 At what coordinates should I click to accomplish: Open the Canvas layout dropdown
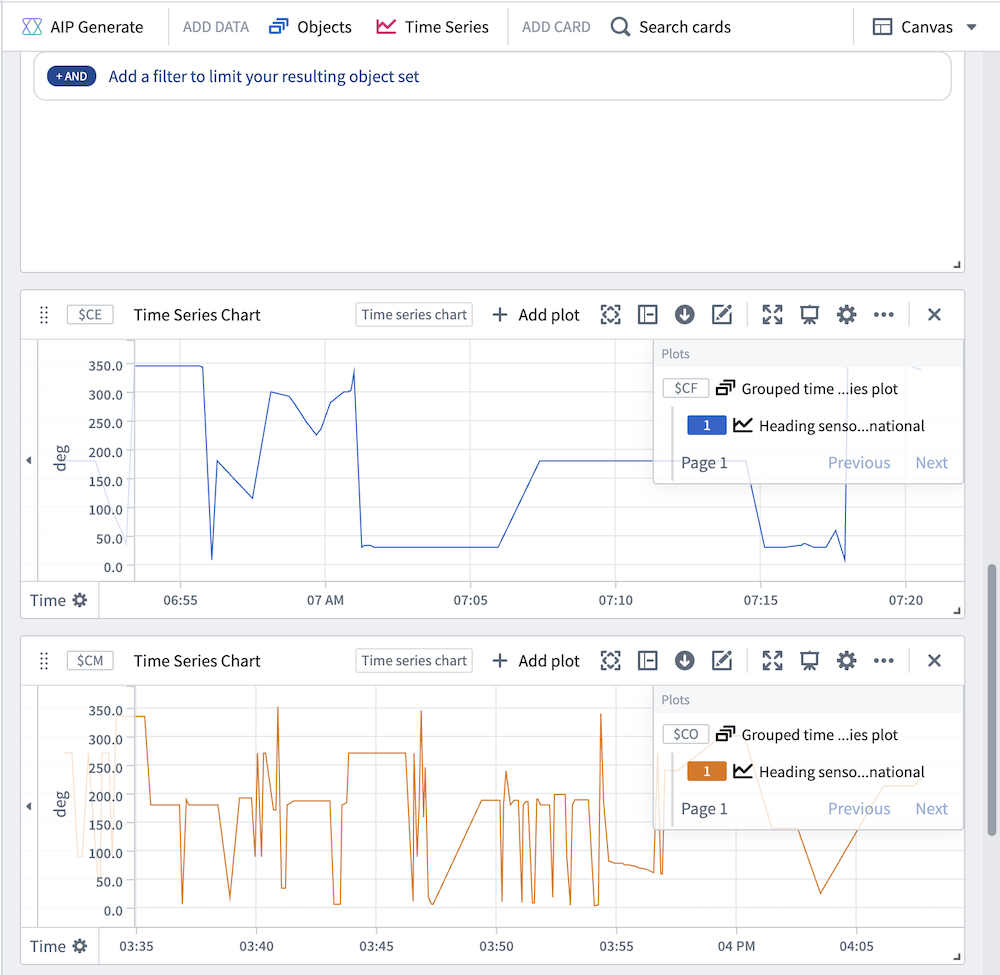[x=925, y=27]
